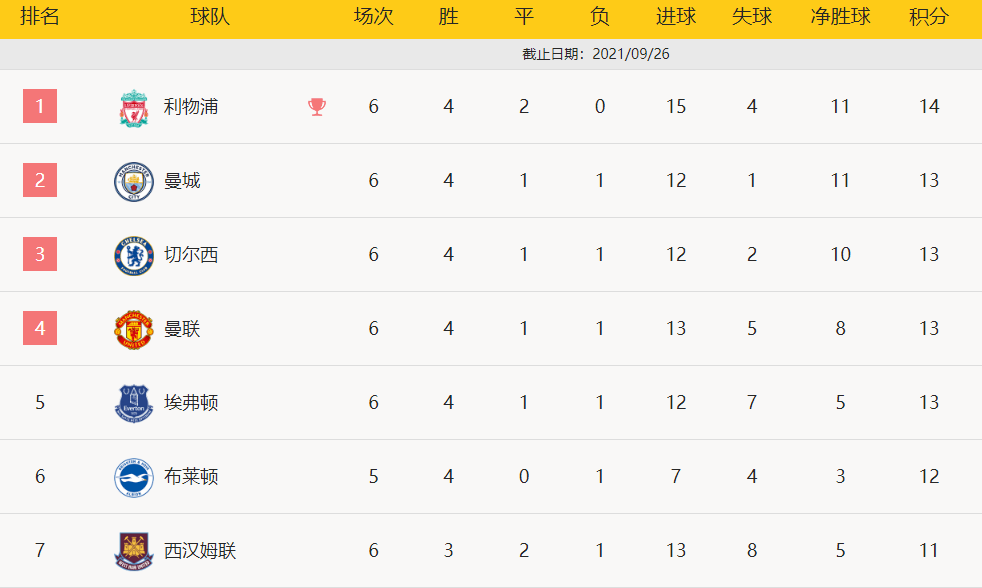This screenshot has height=588, width=982.
Task: Click the 进球 column header
Action: (x=676, y=18)
